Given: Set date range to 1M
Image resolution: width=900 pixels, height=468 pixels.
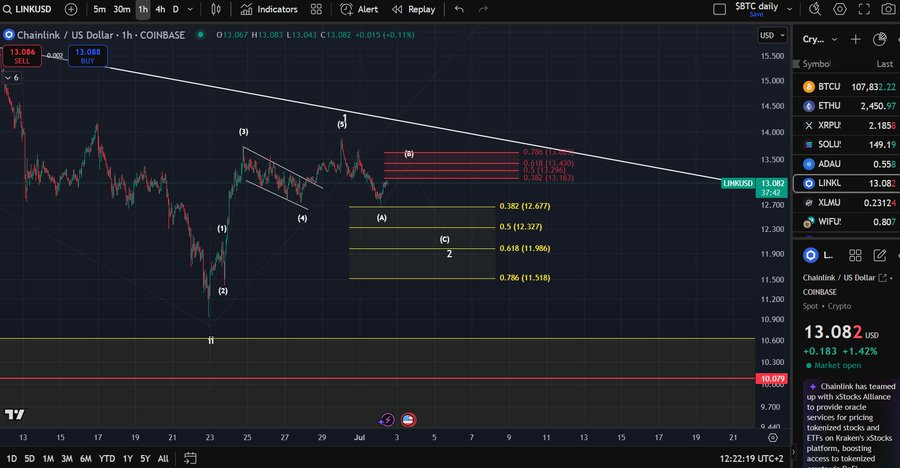Looking at the screenshot, I should click(x=48, y=458).
